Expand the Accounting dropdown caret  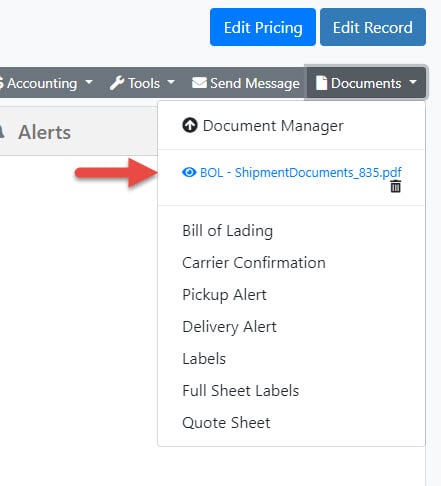89,81
